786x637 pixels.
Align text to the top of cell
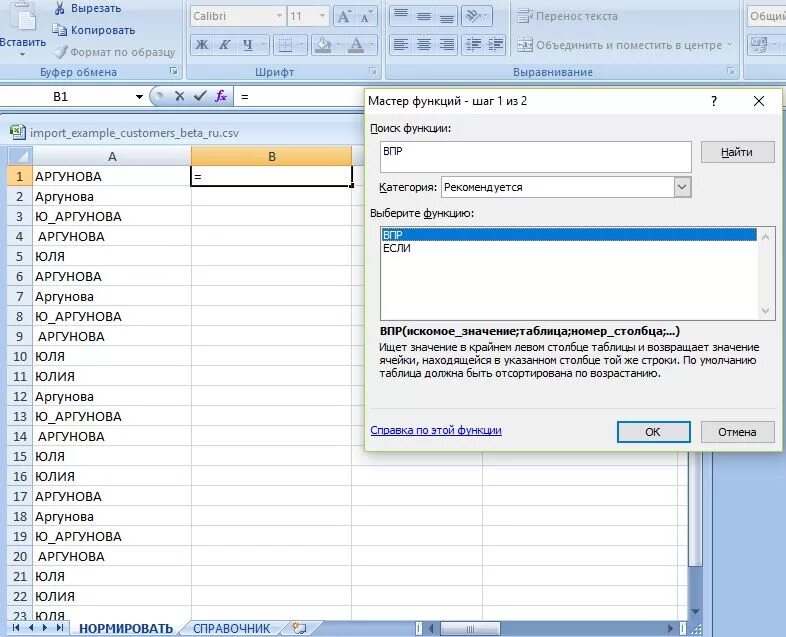tap(401, 17)
